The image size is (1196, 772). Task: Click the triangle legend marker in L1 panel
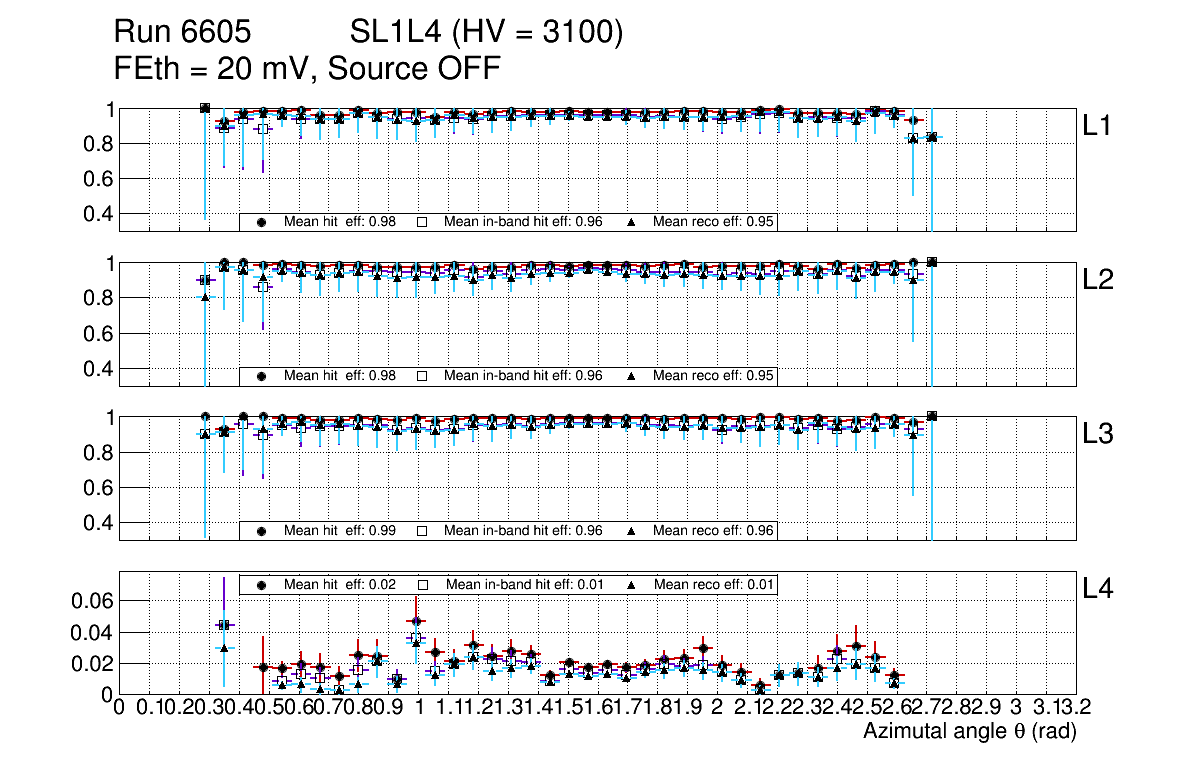tap(632, 222)
